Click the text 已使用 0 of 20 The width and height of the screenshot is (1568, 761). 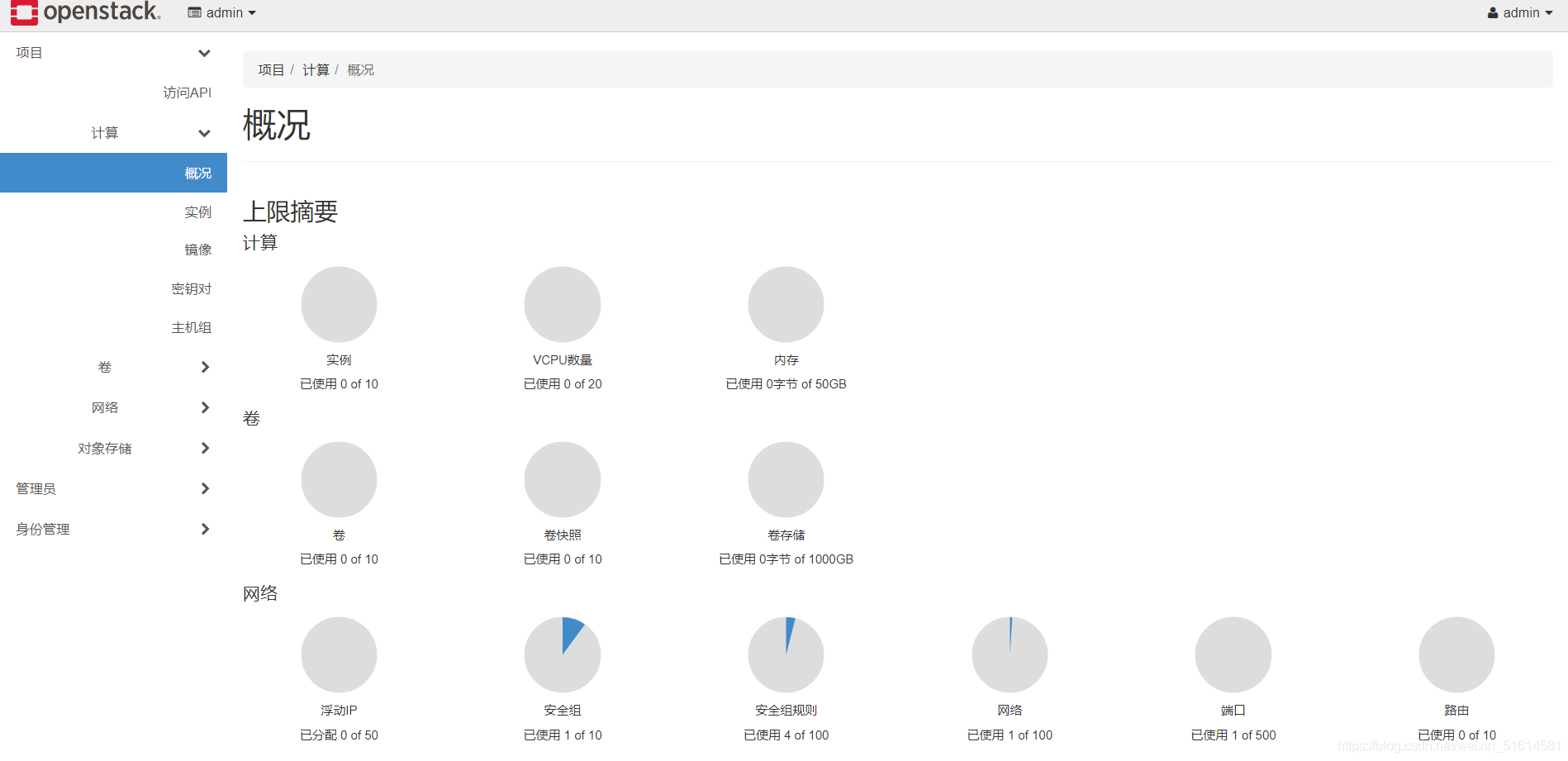(x=563, y=384)
